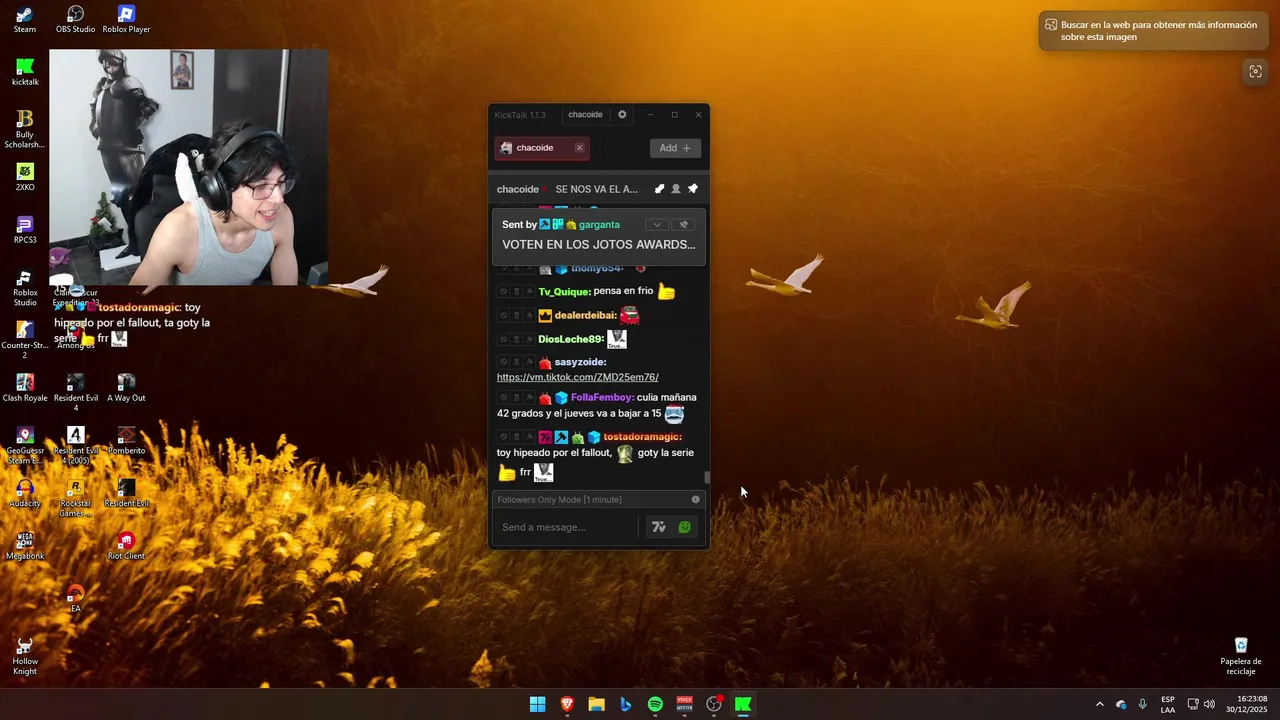Ban icon on Tv_Quique's message

click(x=503, y=292)
